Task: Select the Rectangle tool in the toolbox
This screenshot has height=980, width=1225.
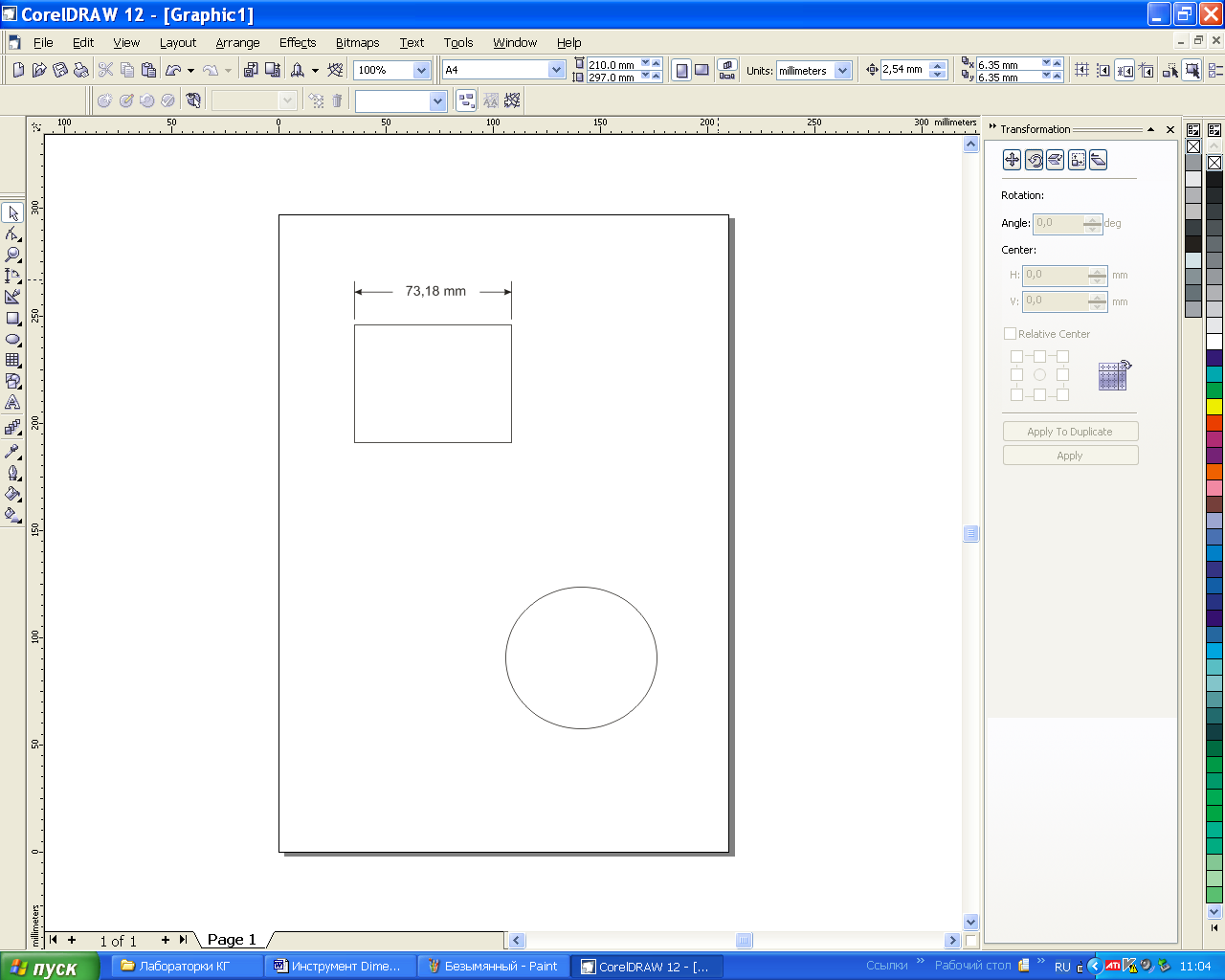Action: [13, 319]
